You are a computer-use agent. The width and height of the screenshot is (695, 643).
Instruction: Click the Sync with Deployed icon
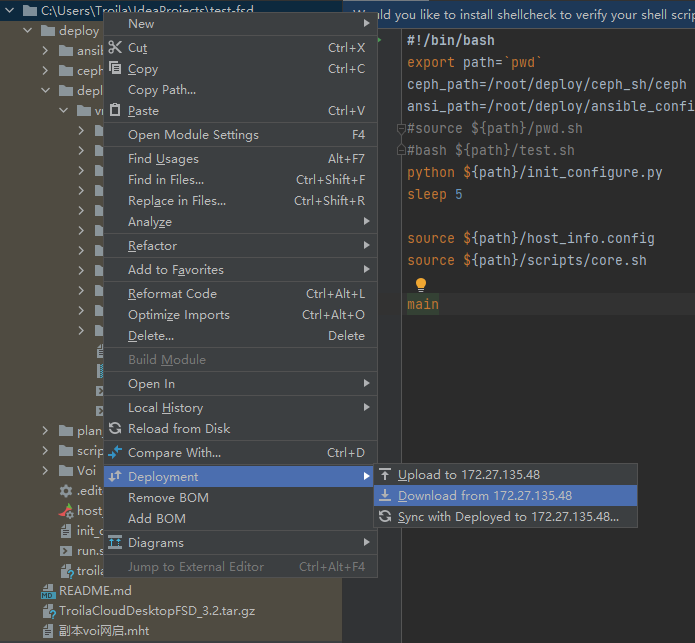[x=385, y=517]
